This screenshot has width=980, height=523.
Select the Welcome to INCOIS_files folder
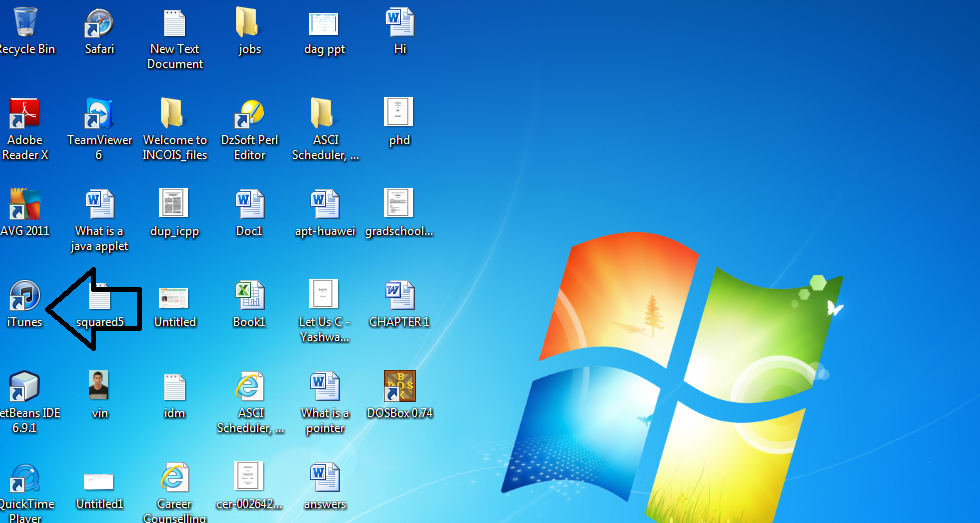point(172,112)
